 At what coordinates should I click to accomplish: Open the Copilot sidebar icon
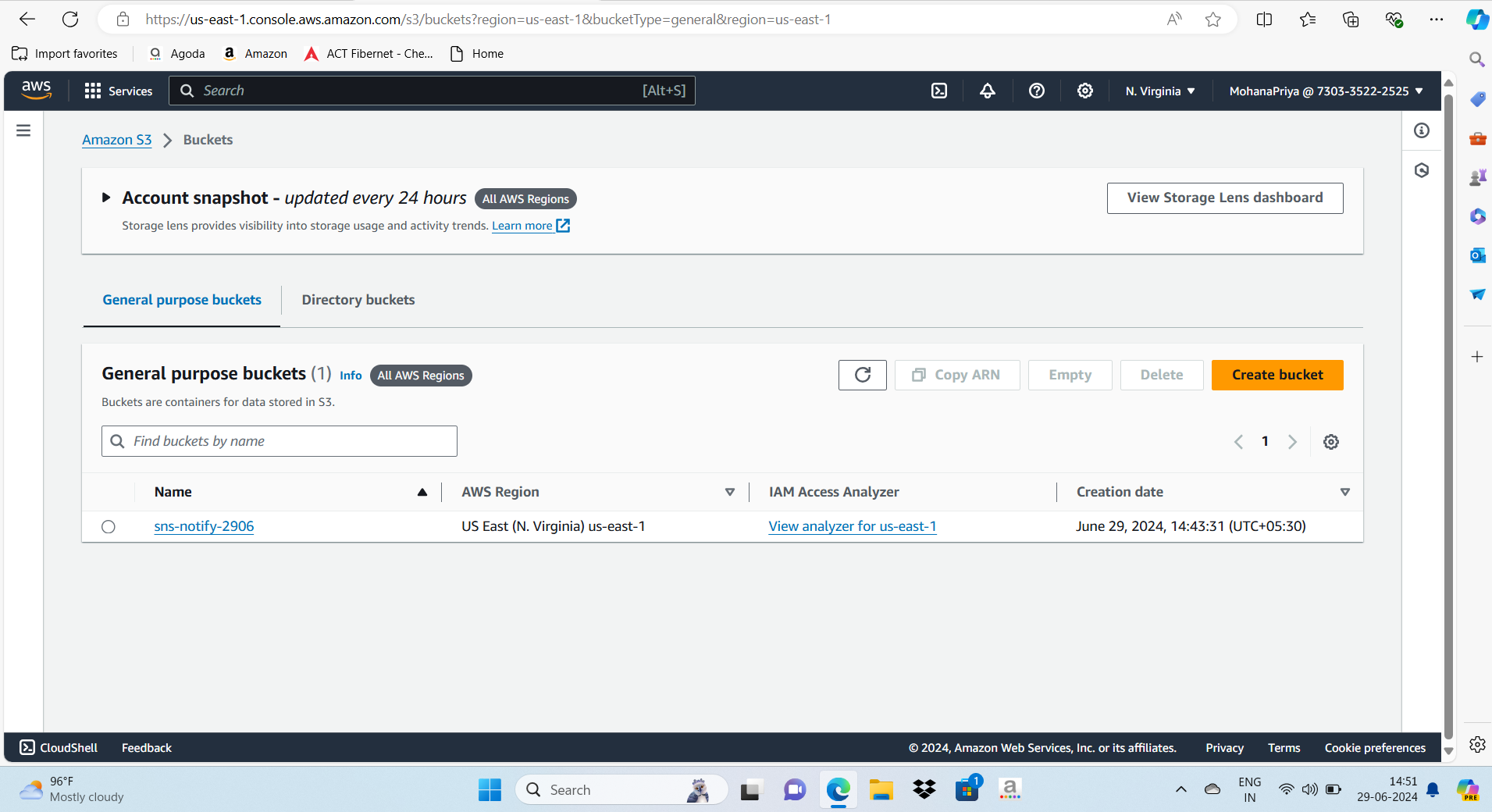[1477, 20]
